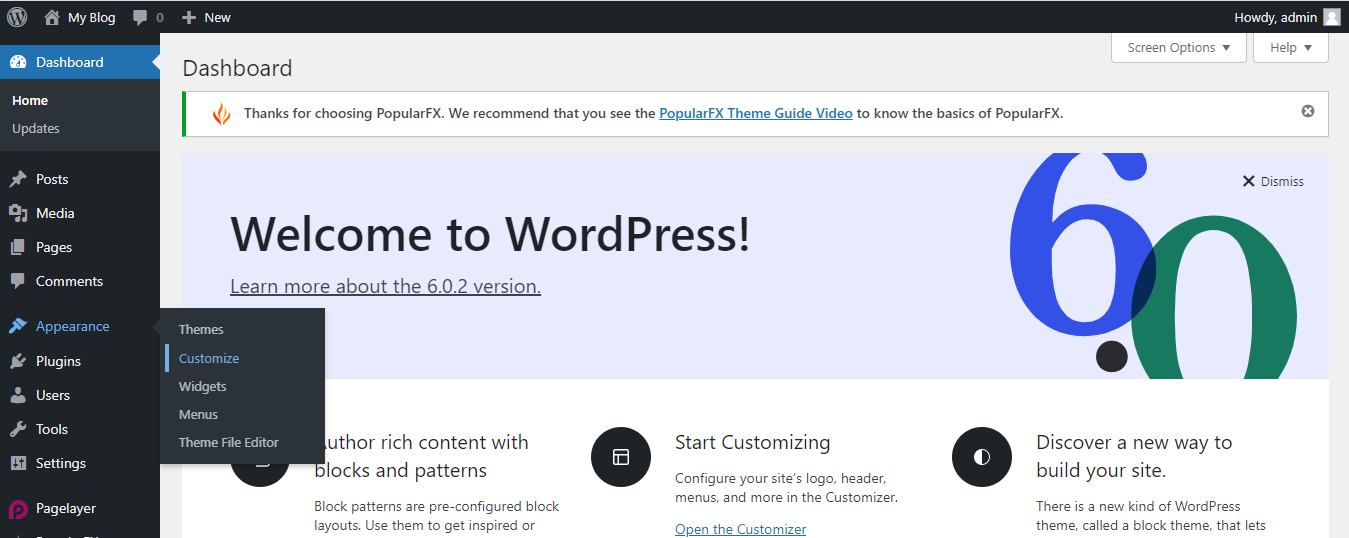Open PopularFX Theme Guide Video link

(756, 113)
